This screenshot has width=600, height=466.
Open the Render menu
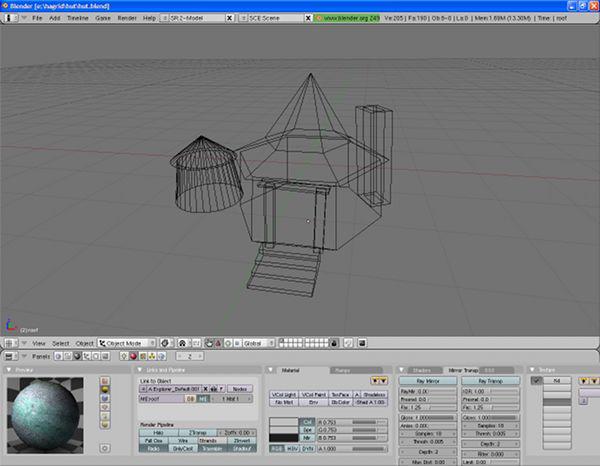point(127,18)
